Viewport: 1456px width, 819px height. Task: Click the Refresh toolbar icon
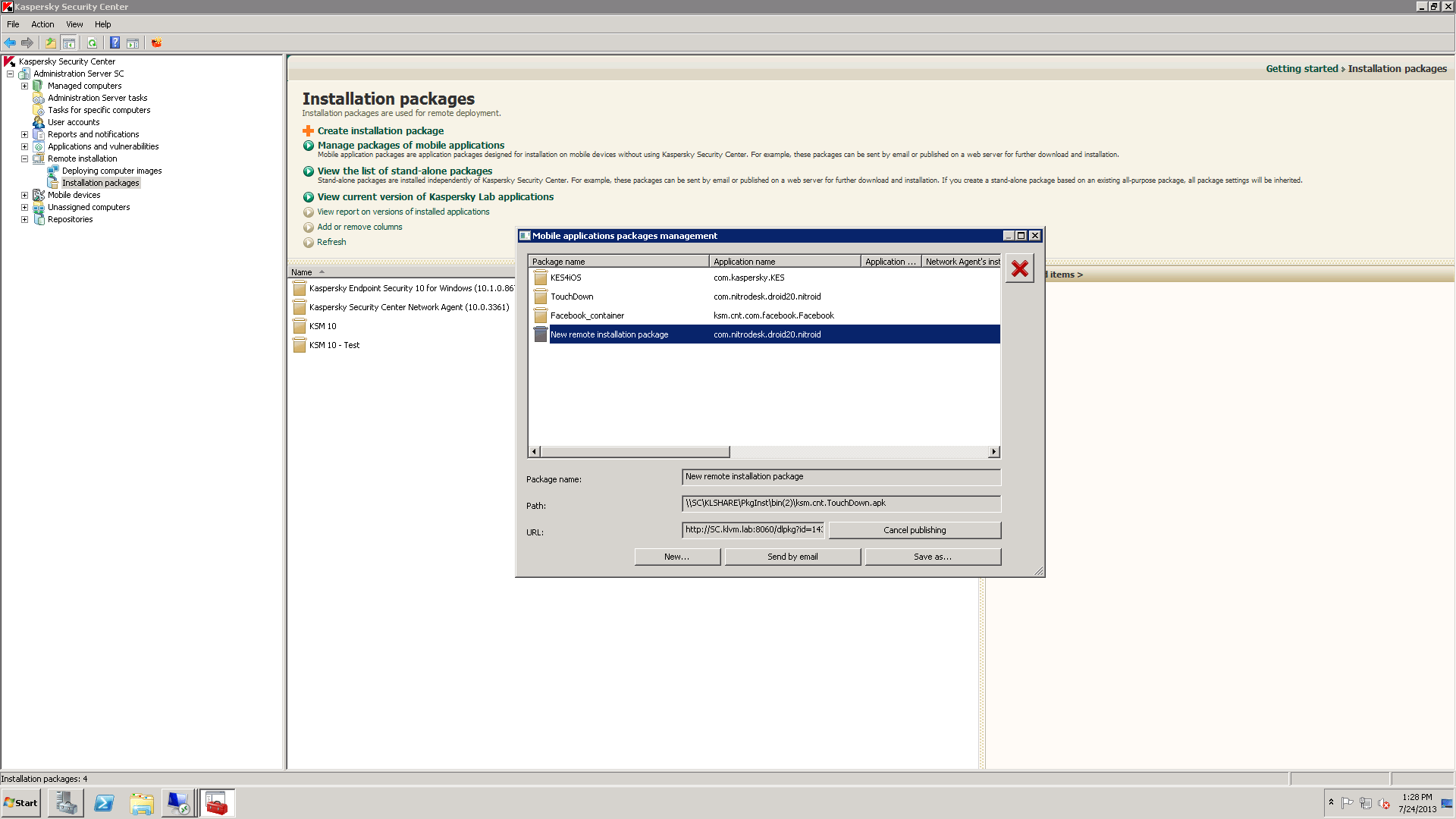92,42
